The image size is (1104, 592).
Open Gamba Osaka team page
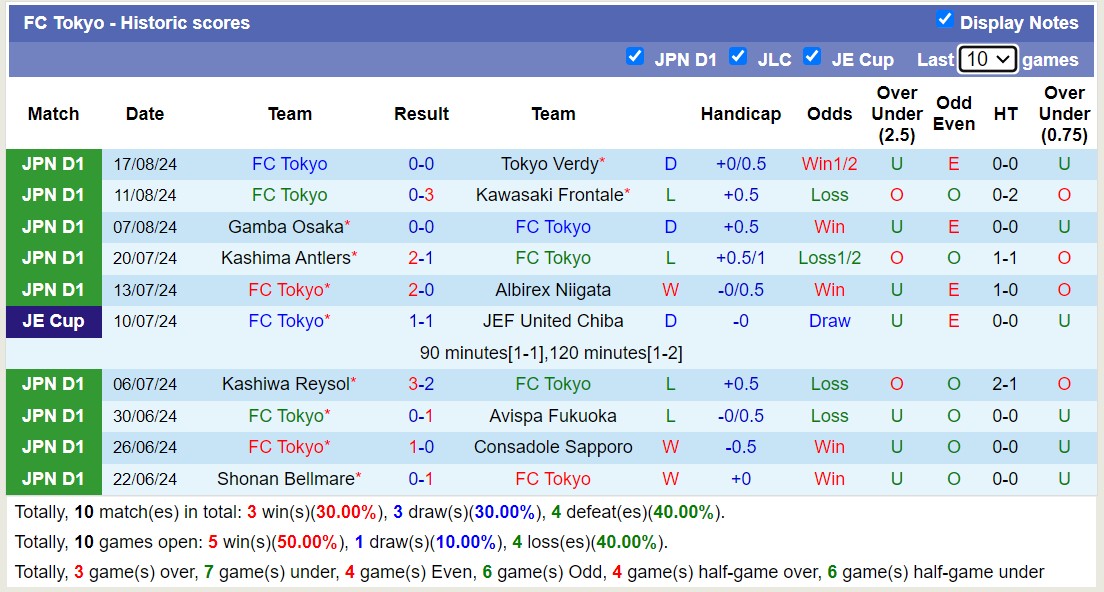[285, 227]
